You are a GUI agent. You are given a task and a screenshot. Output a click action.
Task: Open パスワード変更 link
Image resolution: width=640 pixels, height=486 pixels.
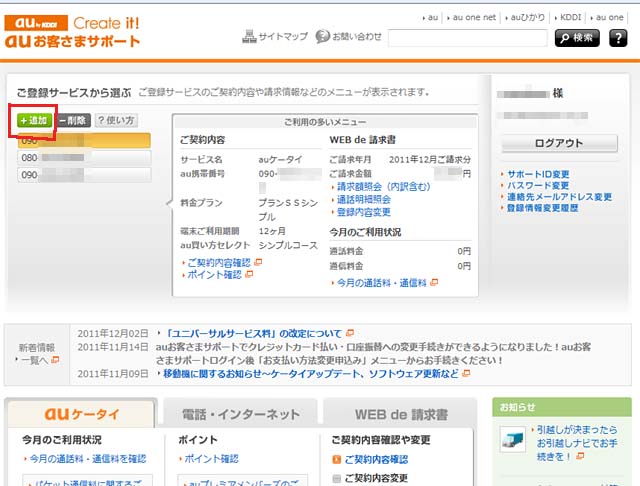coord(538,186)
